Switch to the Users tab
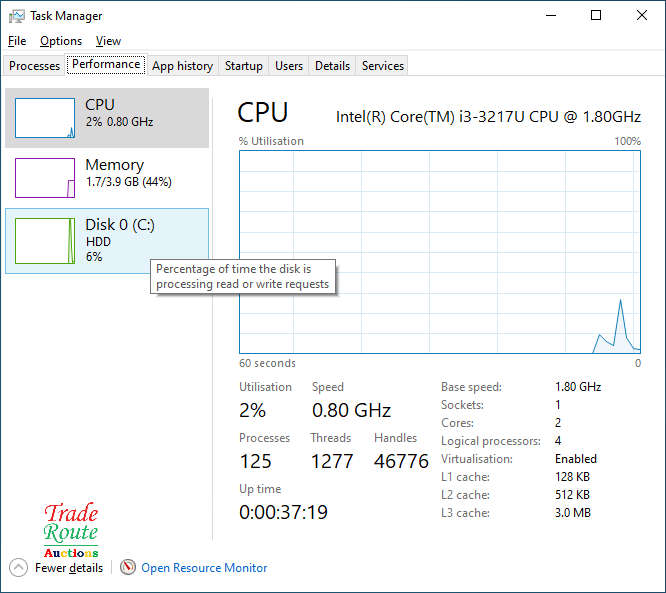This screenshot has height=593, width=666. tap(289, 66)
